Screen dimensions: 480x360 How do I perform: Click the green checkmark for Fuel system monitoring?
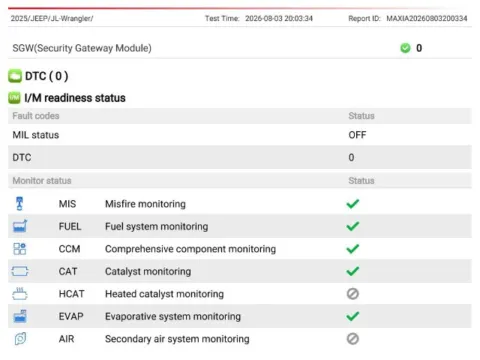click(352, 226)
